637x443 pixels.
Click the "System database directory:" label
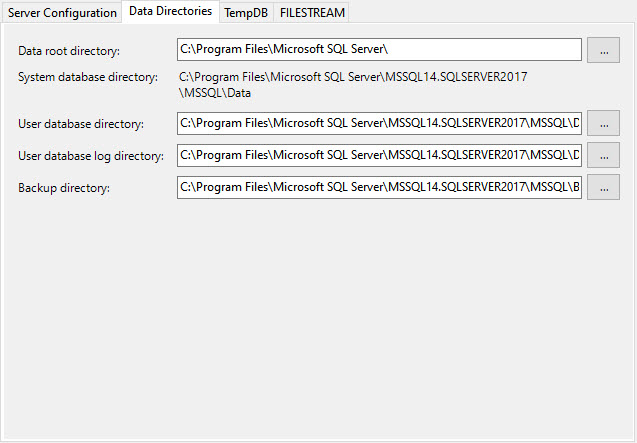coord(88,77)
